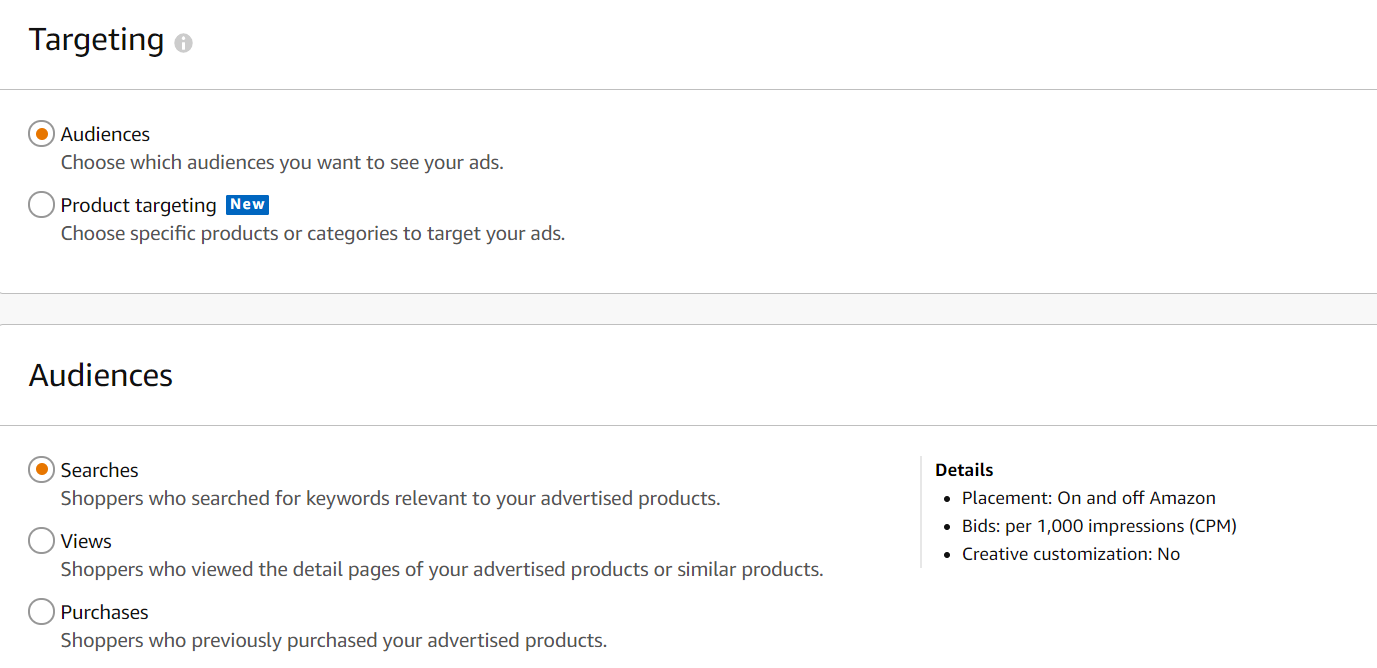Click the Details heading in side panel

tap(964, 470)
